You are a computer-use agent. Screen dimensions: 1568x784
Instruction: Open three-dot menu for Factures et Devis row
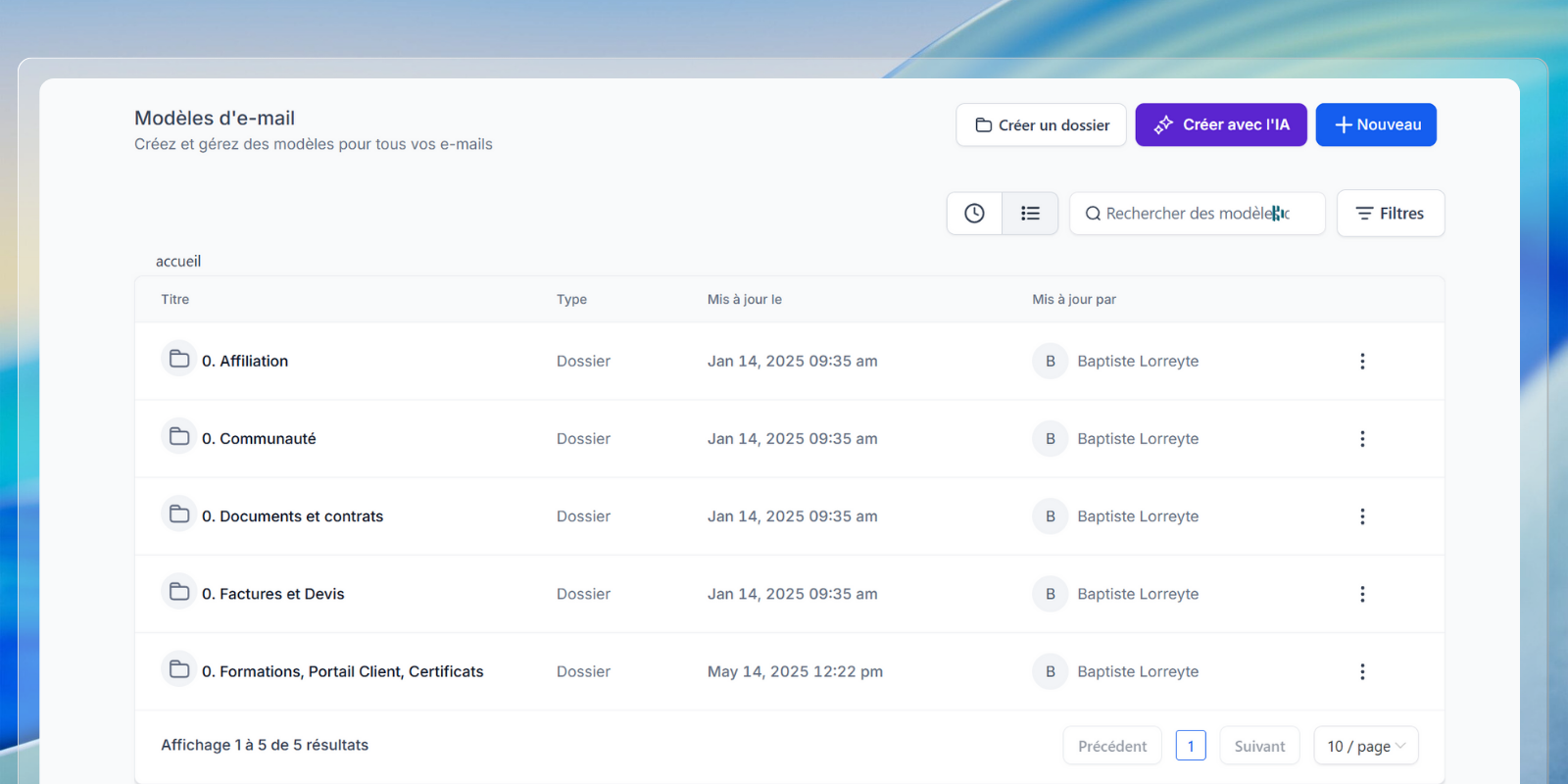pyautogui.click(x=1362, y=594)
